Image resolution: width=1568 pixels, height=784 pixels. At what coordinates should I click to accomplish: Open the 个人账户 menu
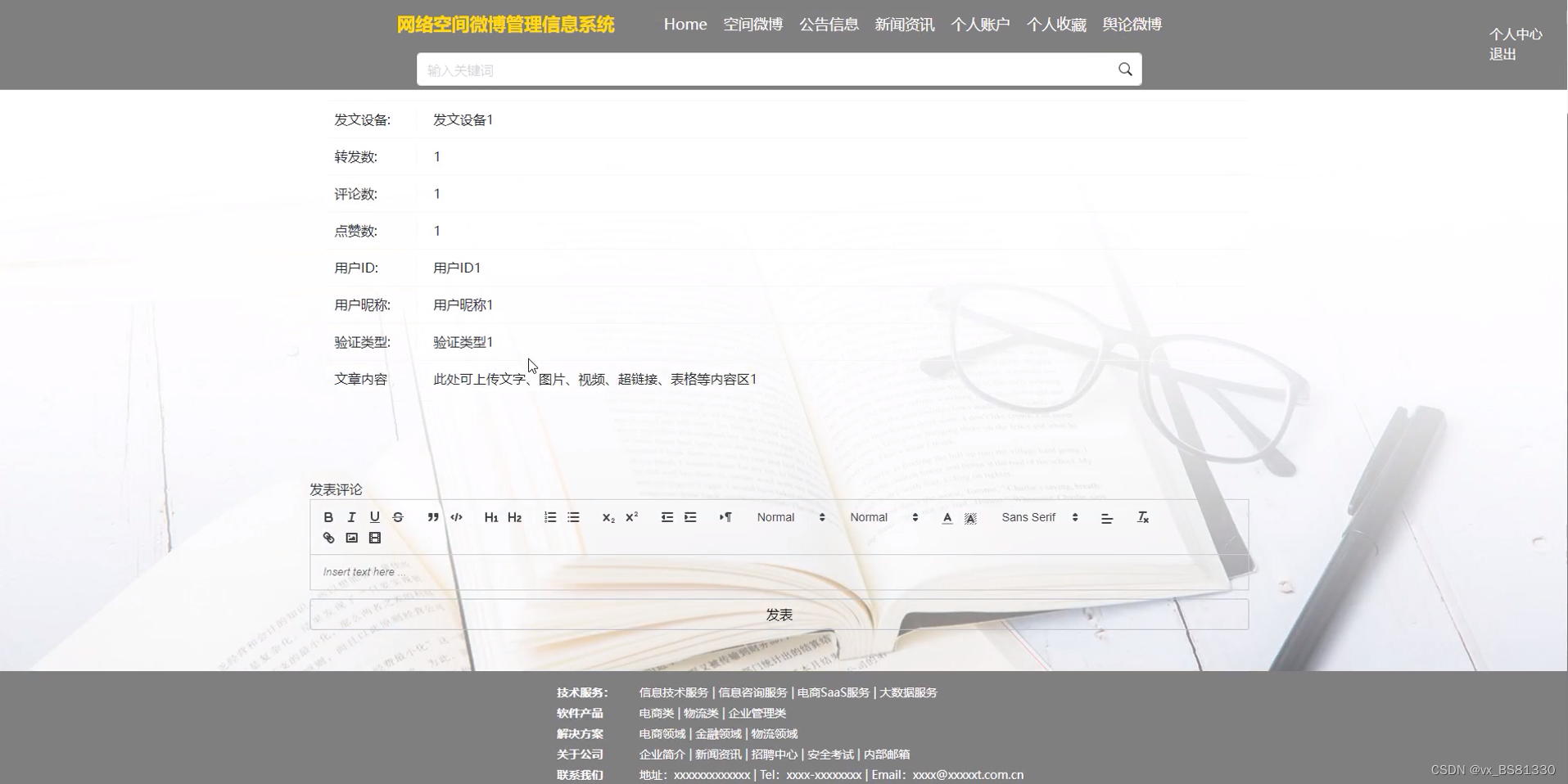click(980, 25)
